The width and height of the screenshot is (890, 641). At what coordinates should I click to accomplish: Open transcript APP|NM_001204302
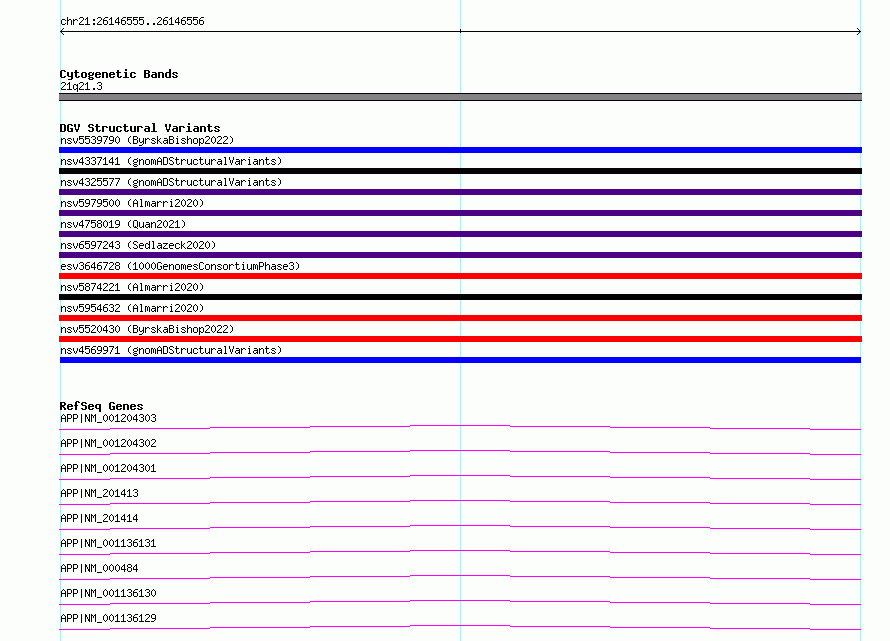click(x=108, y=443)
